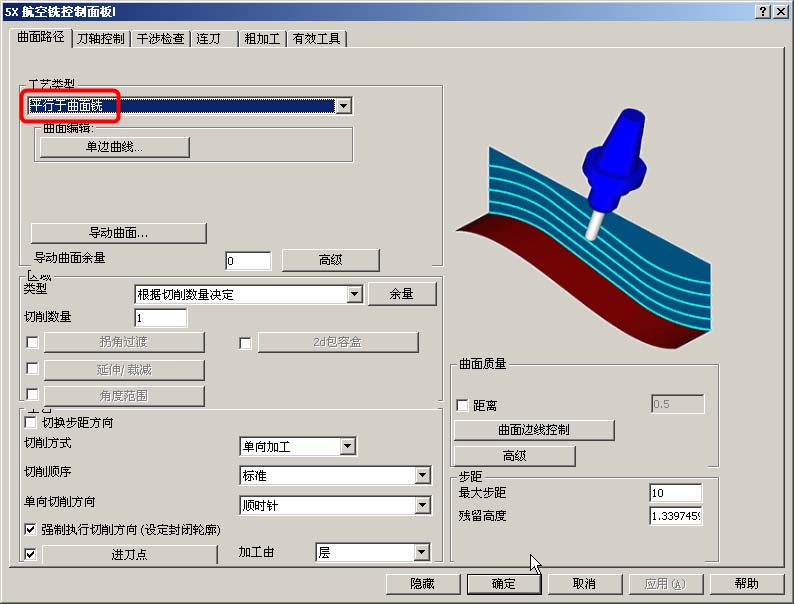794x604 pixels.
Task: Confirm with the 确定 button
Action: tap(504, 584)
